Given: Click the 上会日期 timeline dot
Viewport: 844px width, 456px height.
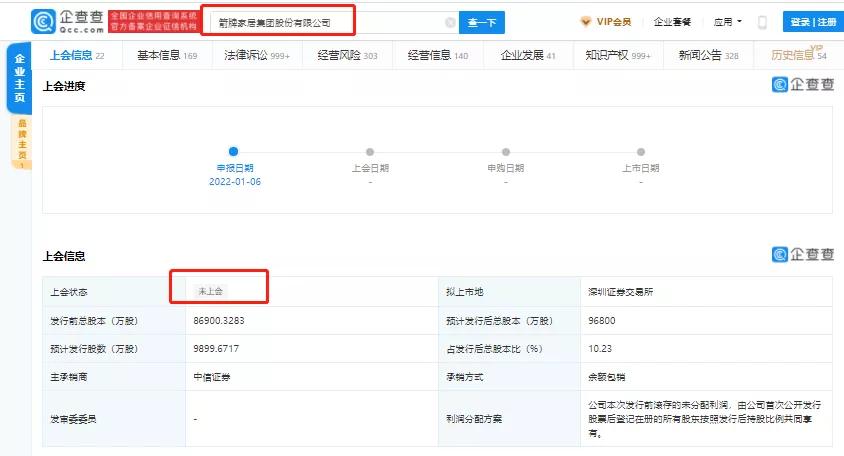Looking at the screenshot, I should pos(370,152).
